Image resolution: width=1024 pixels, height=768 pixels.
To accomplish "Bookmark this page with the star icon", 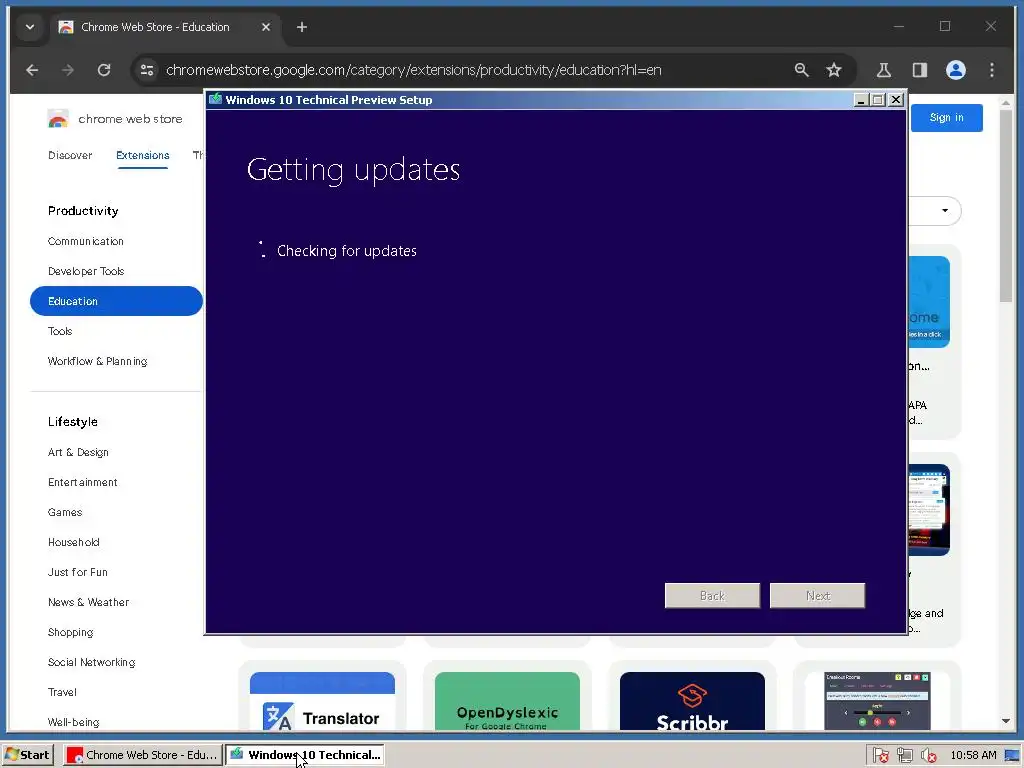I will coord(834,70).
